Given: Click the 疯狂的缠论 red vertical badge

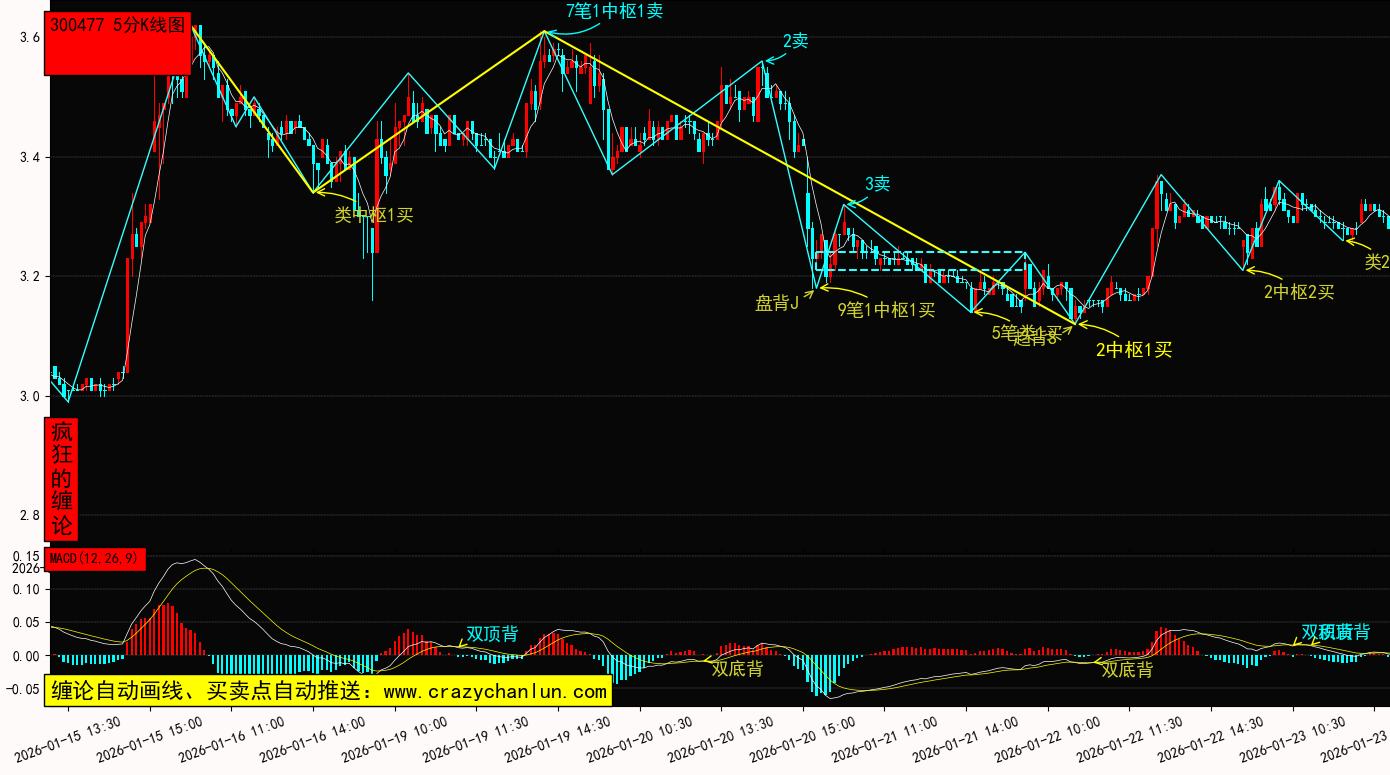Looking at the screenshot, I should pyautogui.click(x=62, y=480).
